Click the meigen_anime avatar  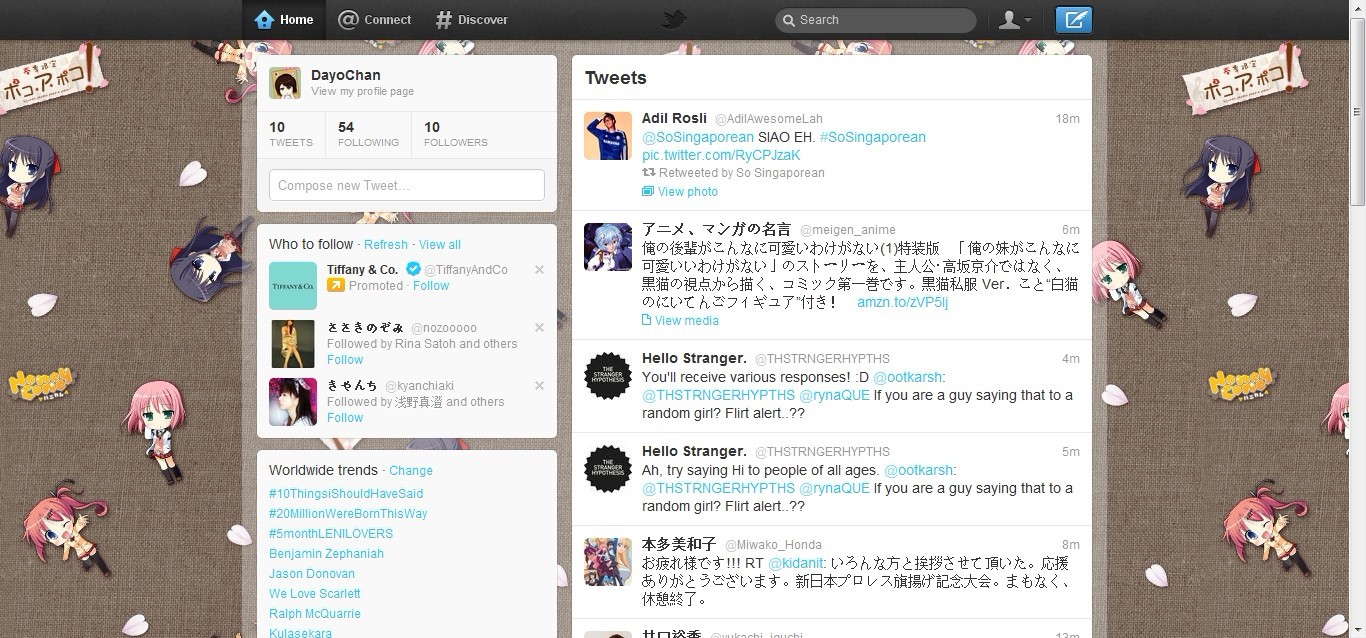pyautogui.click(x=608, y=247)
